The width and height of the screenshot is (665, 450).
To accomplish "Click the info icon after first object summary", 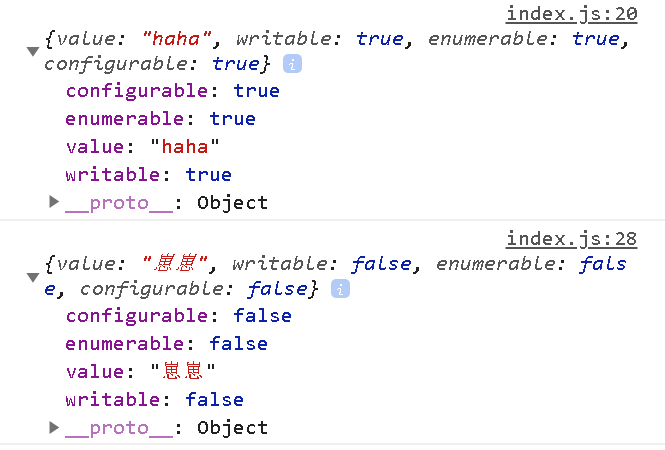I will point(293,64).
